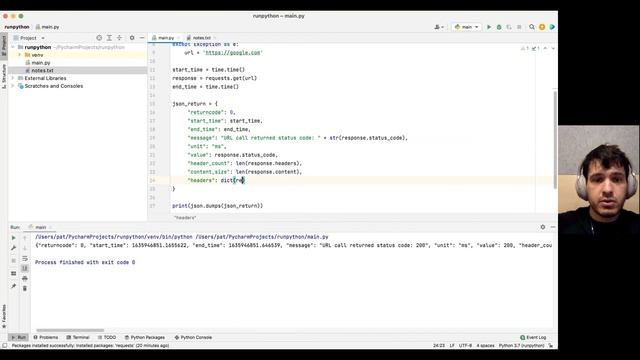The width and height of the screenshot is (640, 360).
Task: Rerun main in the Run panel
Action: (x=13, y=238)
